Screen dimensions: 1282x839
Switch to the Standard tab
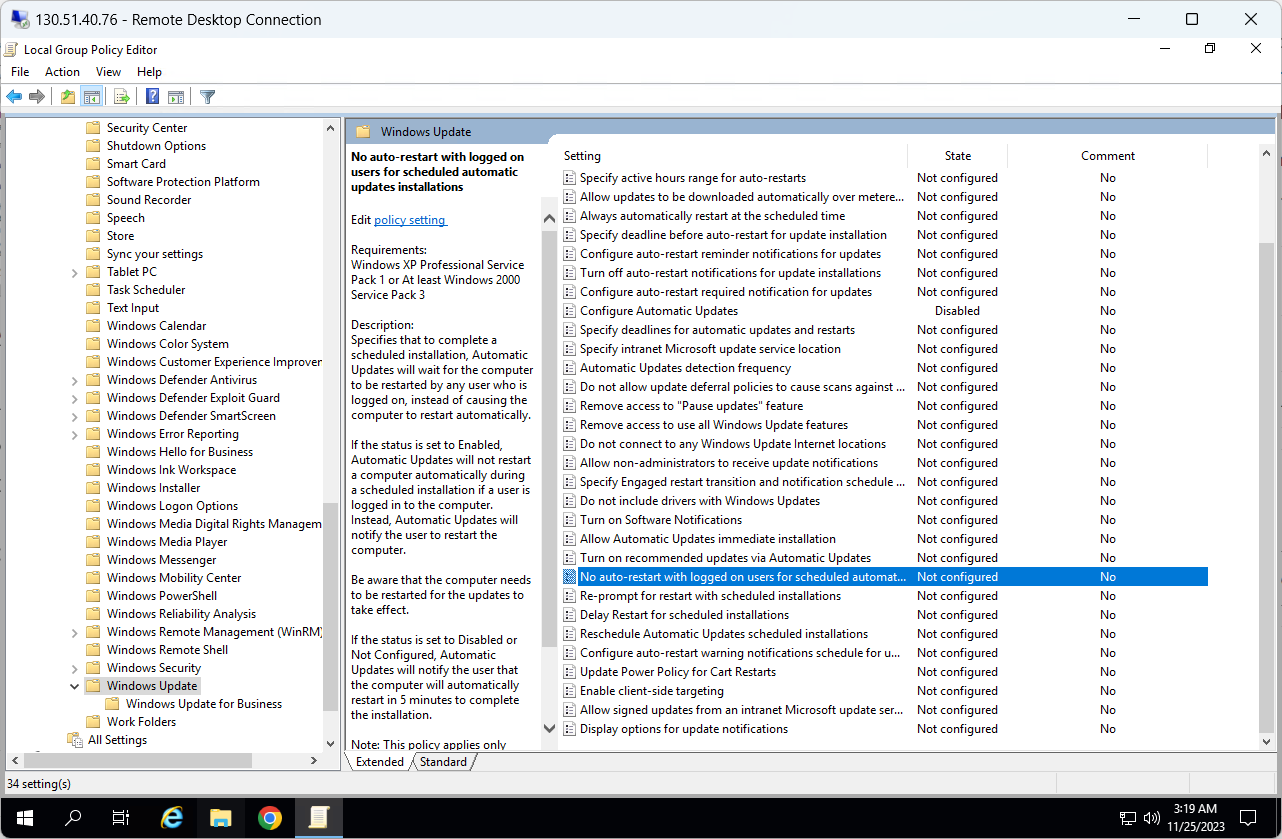pyautogui.click(x=443, y=761)
